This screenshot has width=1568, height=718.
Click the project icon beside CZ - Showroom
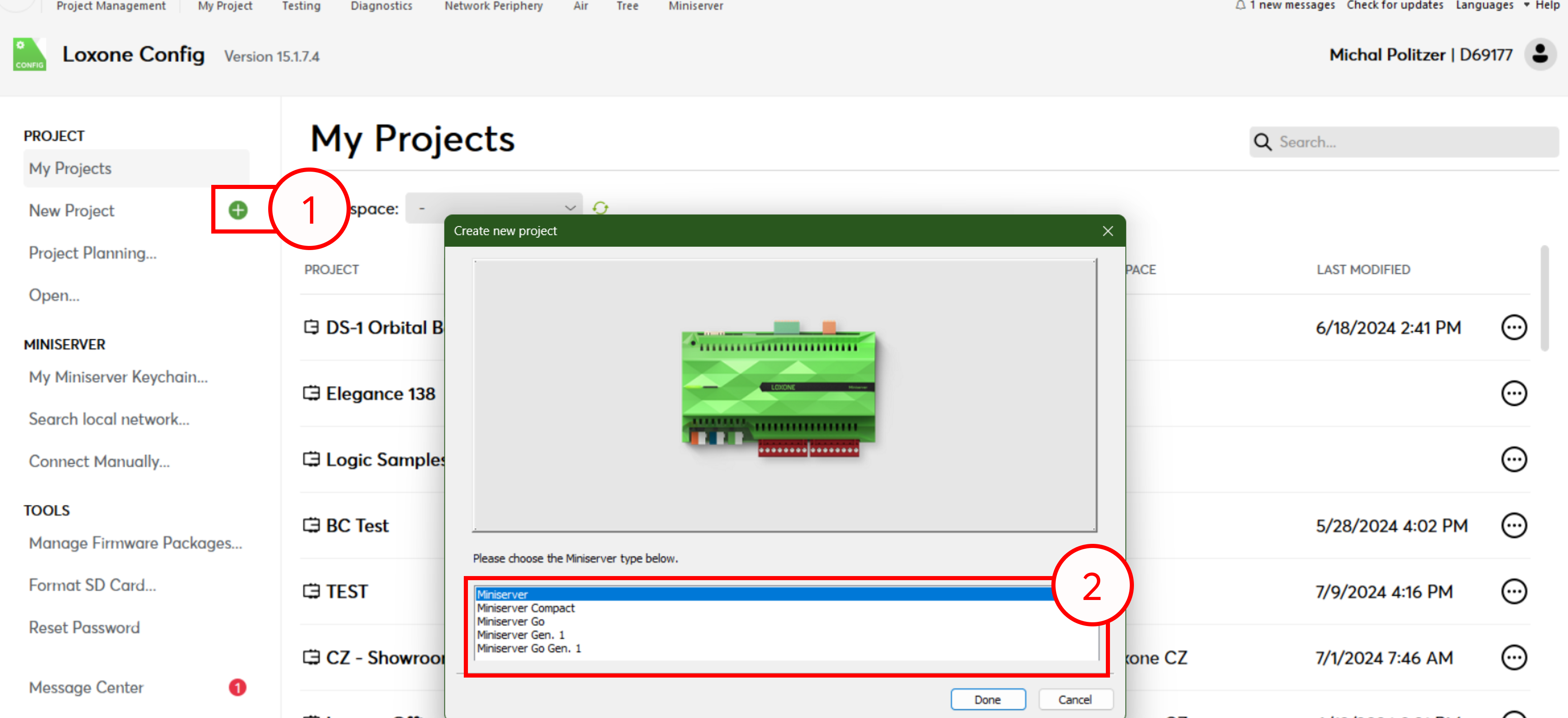311,657
